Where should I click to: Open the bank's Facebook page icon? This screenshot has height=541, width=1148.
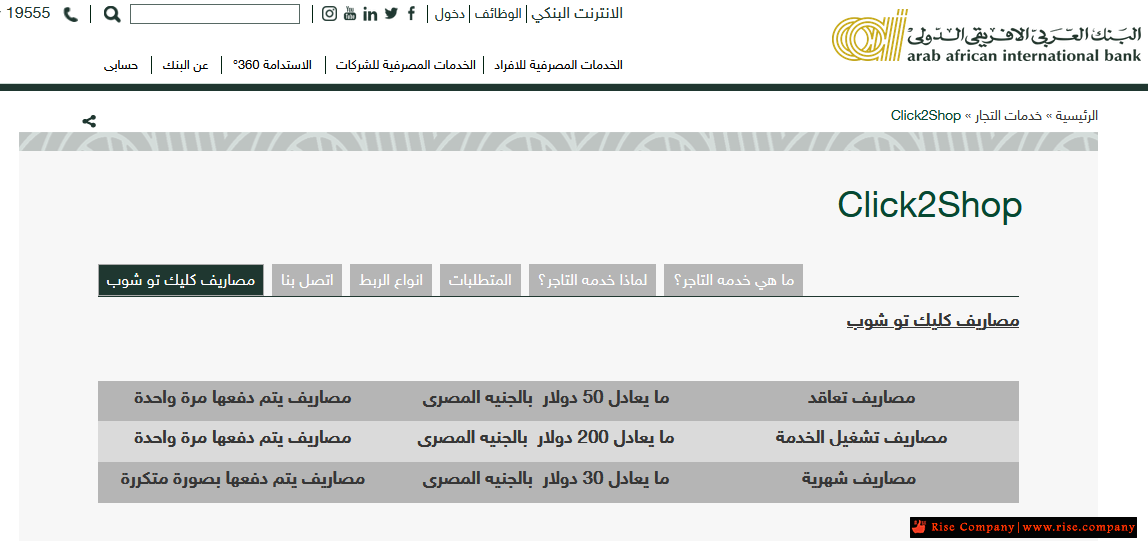pyautogui.click(x=411, y=13)
